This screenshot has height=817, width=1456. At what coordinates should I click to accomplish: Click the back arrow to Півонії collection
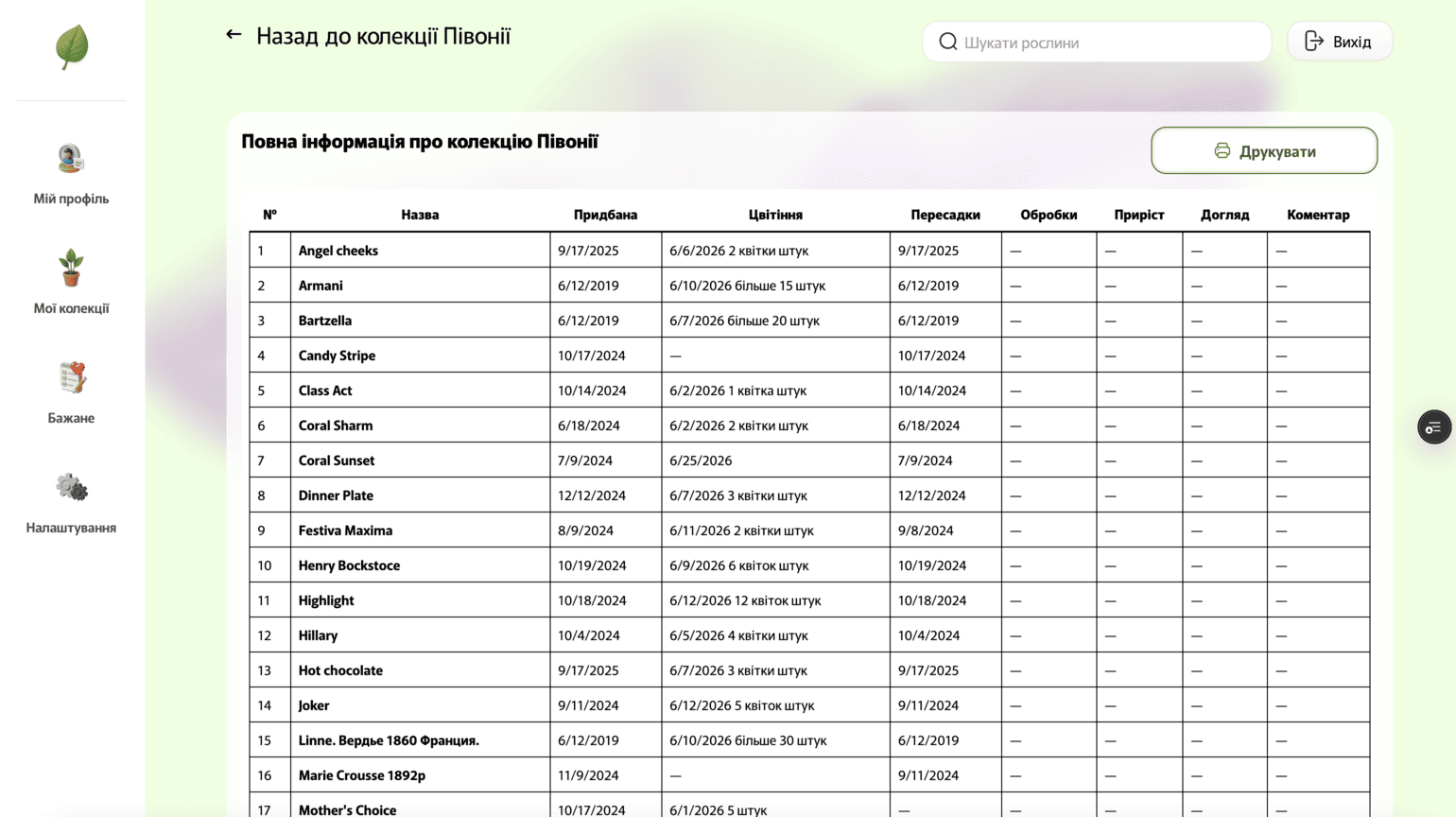pos(234,35)
